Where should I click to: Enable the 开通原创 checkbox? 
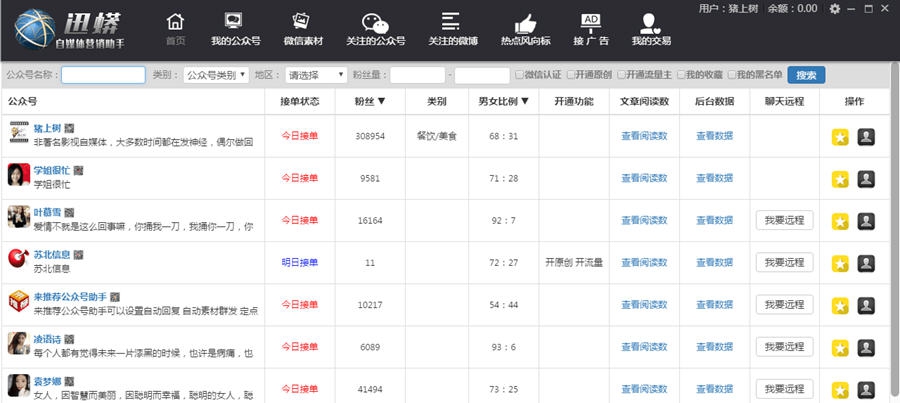coord(571,75)
